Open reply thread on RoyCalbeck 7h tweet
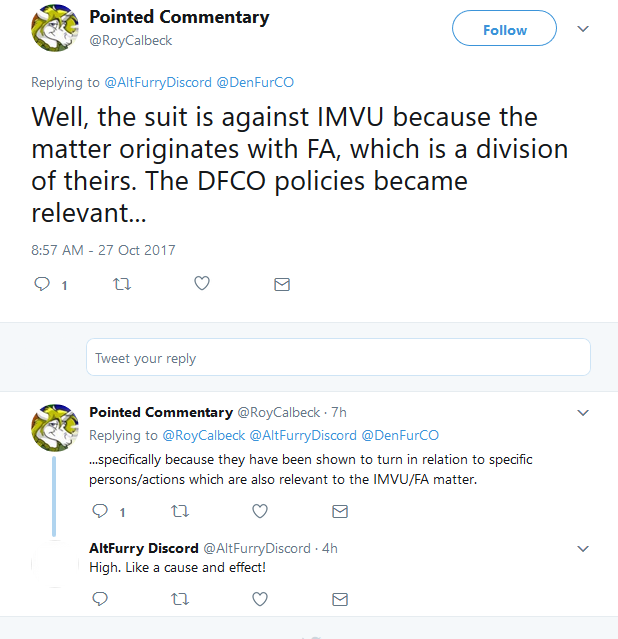 click(100, 511)
